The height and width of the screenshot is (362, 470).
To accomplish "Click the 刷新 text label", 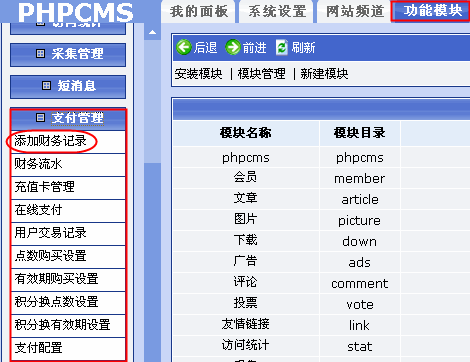I will point(303,47).
